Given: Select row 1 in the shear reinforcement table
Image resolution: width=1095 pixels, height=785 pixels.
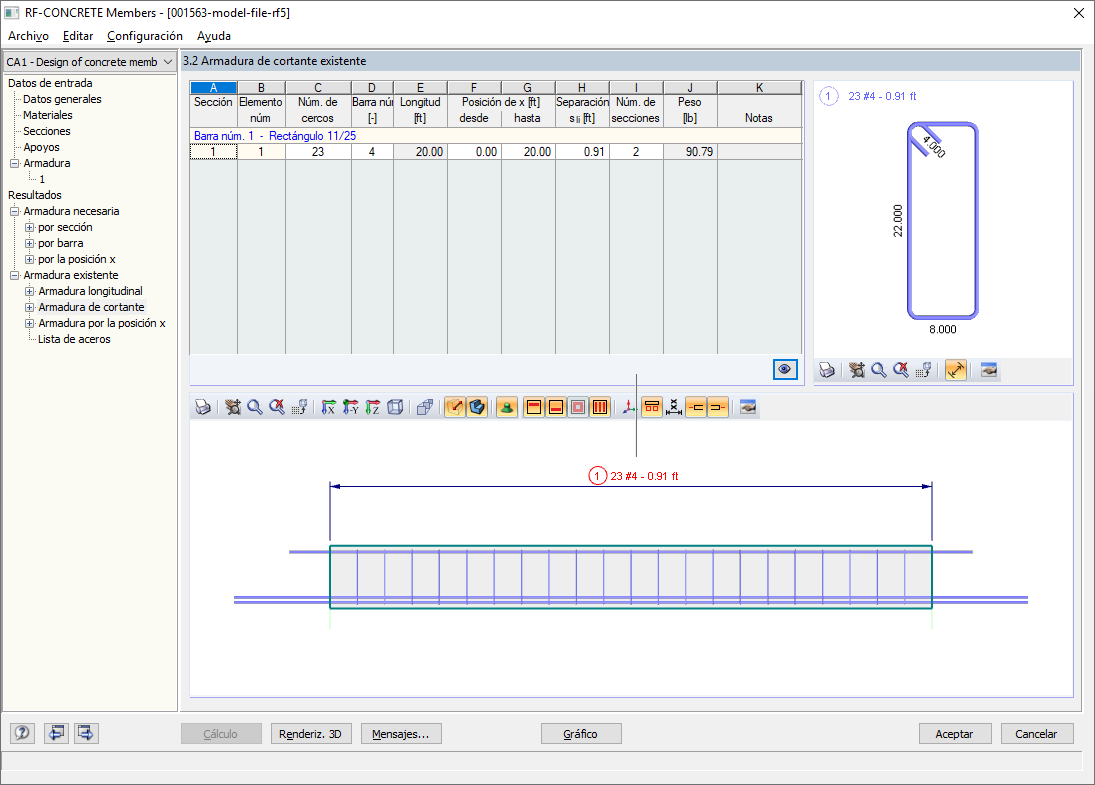Looking at the screenshot, I should pos(213,152).
